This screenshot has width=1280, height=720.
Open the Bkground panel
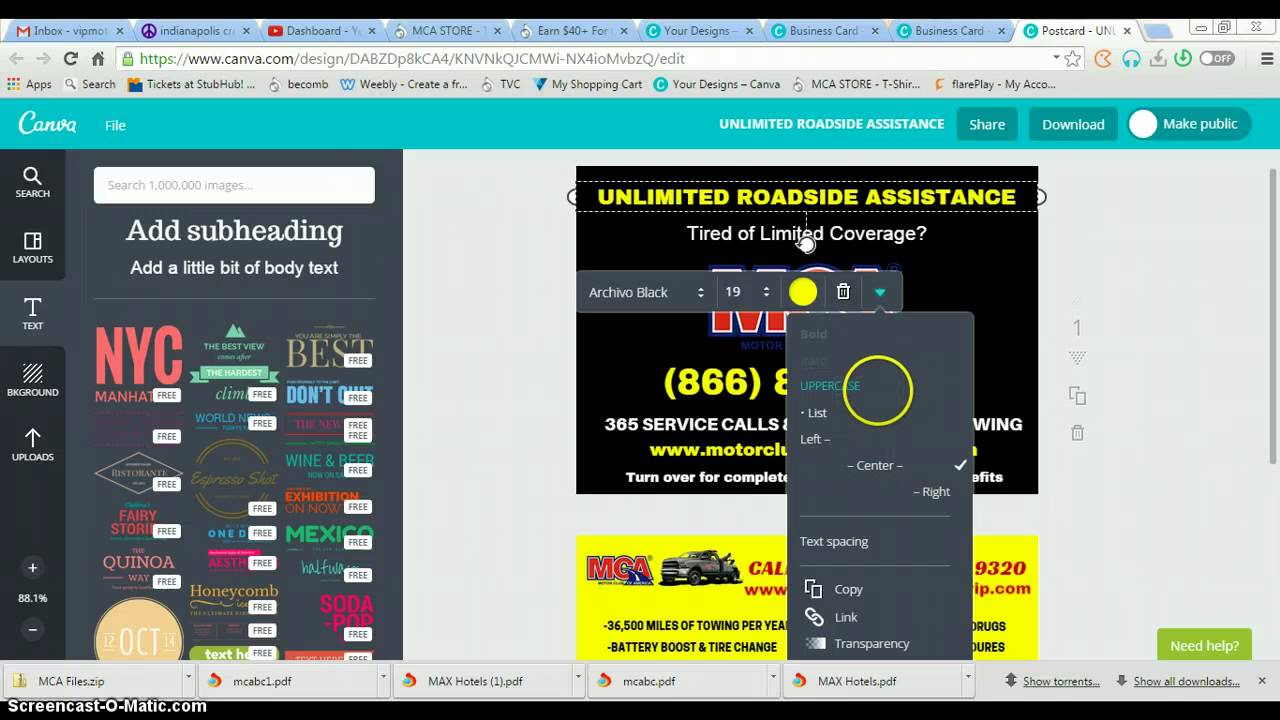pyautogui.click(x=32, y=380)
